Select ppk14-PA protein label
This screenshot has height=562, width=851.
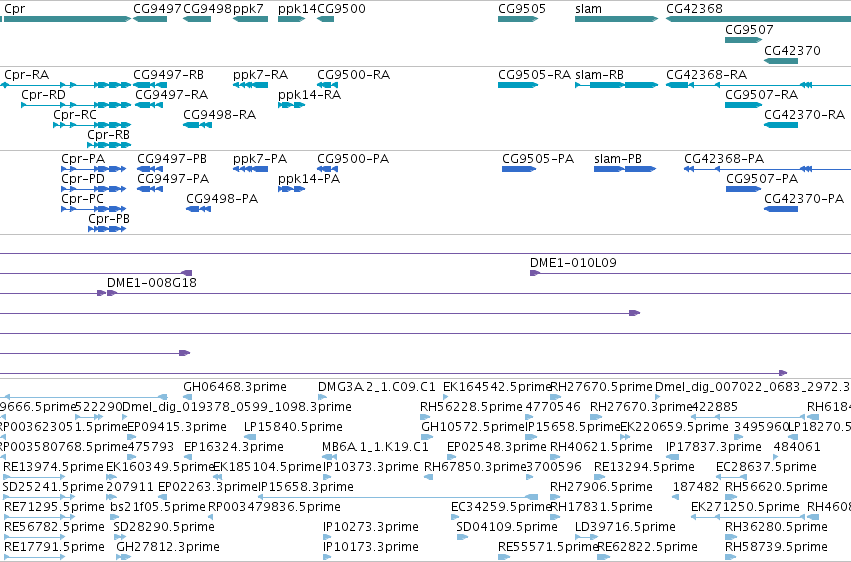(309, 179)
